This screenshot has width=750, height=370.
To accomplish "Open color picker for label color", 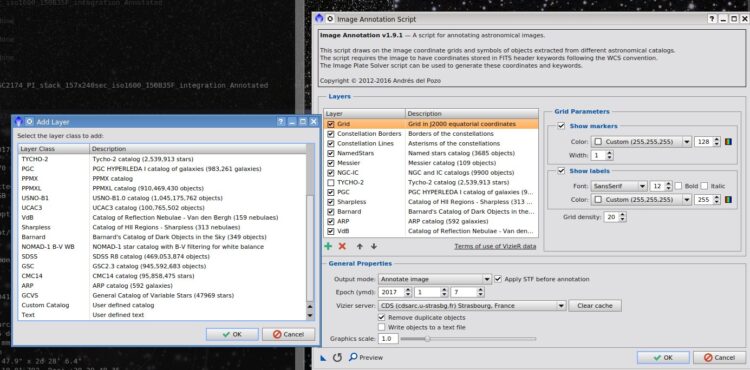I will (728, 200).
